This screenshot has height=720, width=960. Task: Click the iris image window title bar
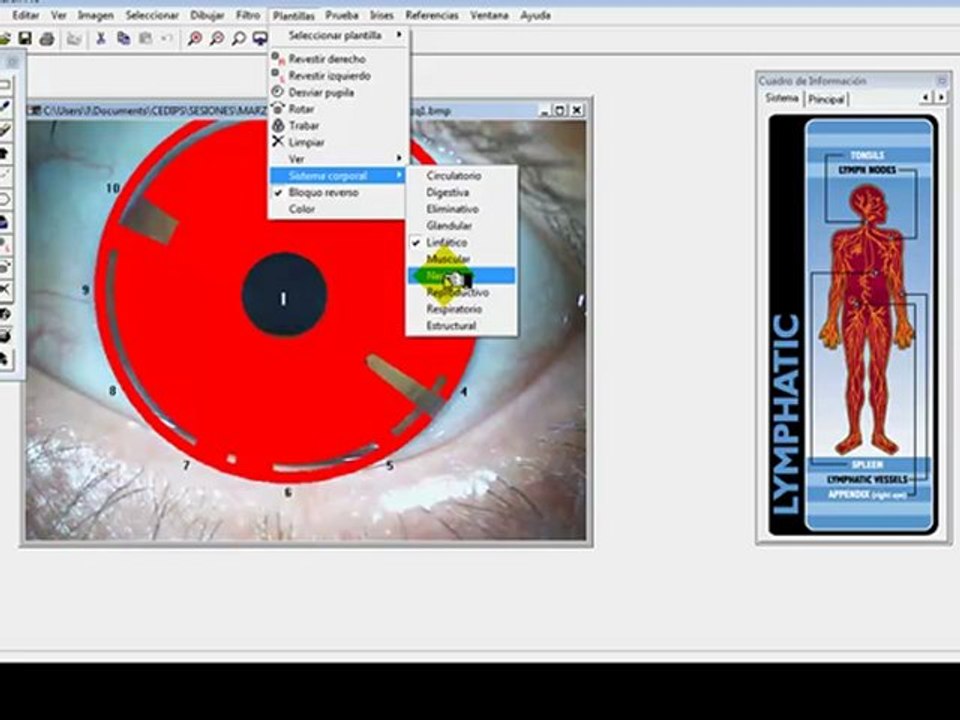click(306, 111)
